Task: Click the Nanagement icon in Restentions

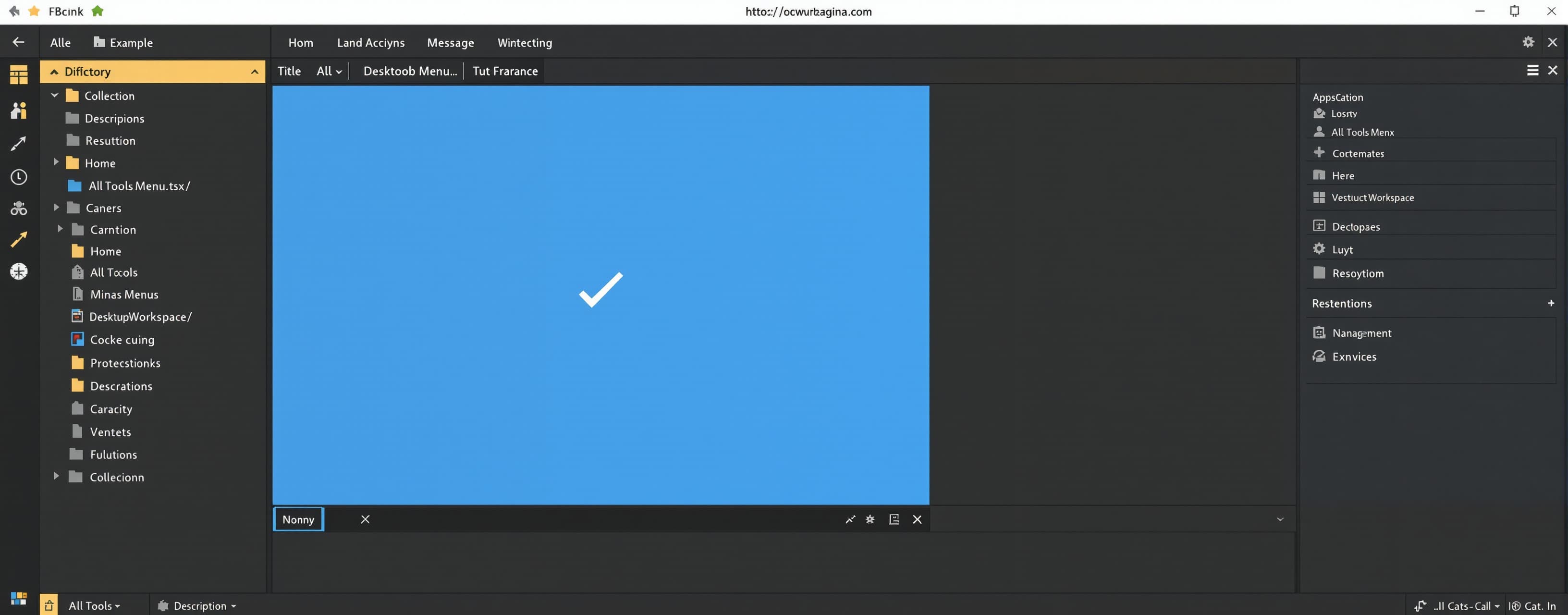Action: pyautogui.click(x=1319, y=332)
